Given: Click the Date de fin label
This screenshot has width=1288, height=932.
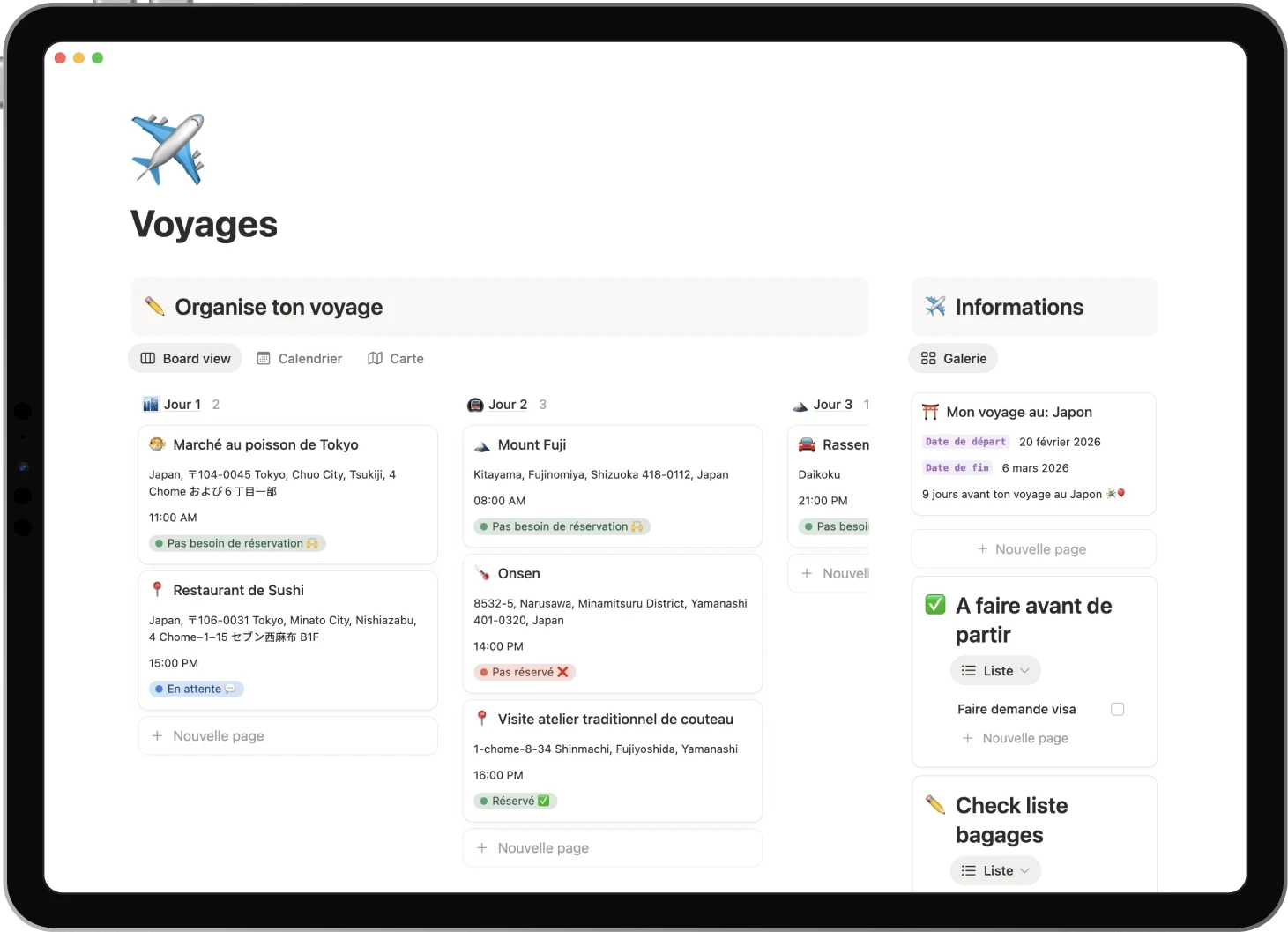Looking at the screenshot, I should click(957, 468).
